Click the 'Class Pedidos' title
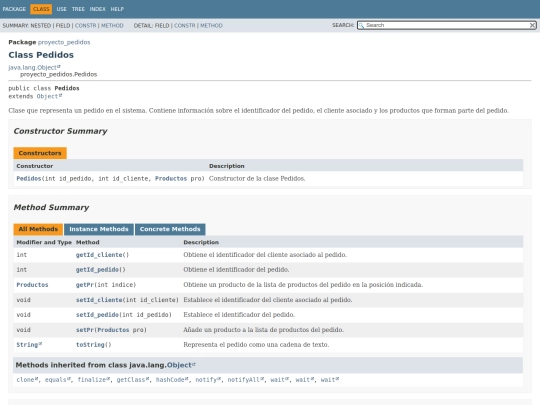Screen dimensions: 540x405 [x=41, y=55]
